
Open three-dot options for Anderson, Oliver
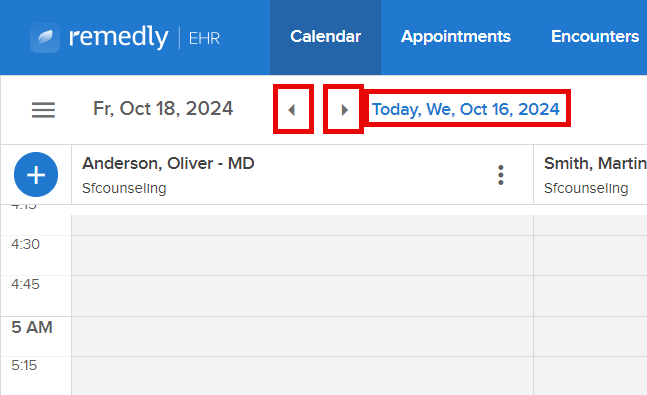501,175
